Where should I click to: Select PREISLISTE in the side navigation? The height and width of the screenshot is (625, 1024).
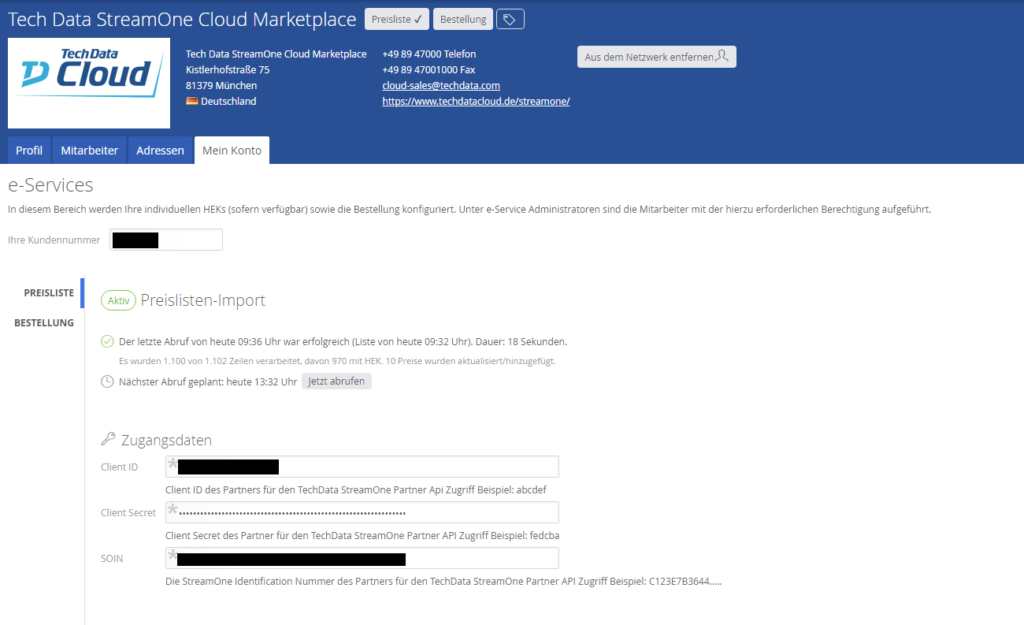49,293
